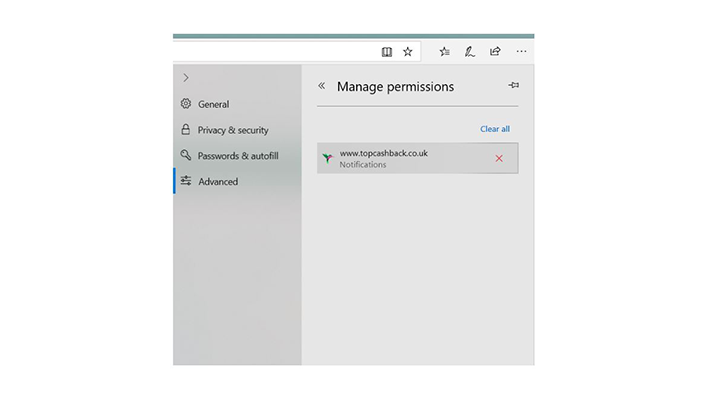Click the General gear icon
The width and height of the screenshot is (708, 400).
pos(186,104)
